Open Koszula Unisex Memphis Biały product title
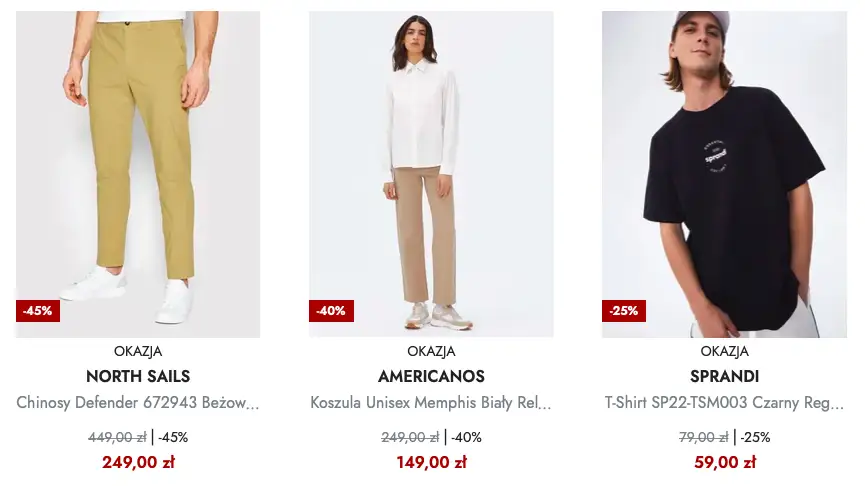The image size is (865, 486). [x=431, y=403]
